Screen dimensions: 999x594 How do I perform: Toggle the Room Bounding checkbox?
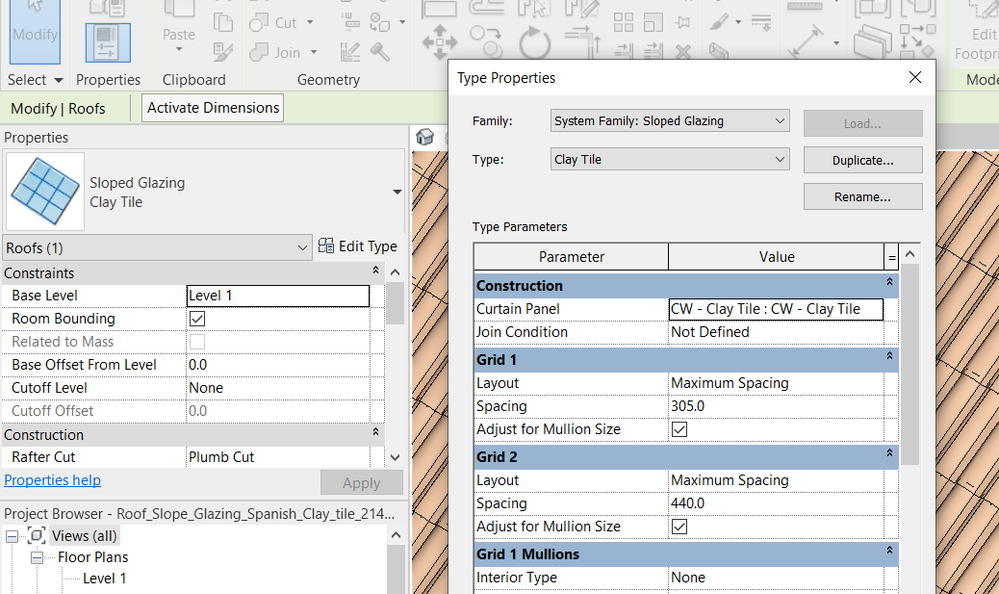[x=198, y=319]
